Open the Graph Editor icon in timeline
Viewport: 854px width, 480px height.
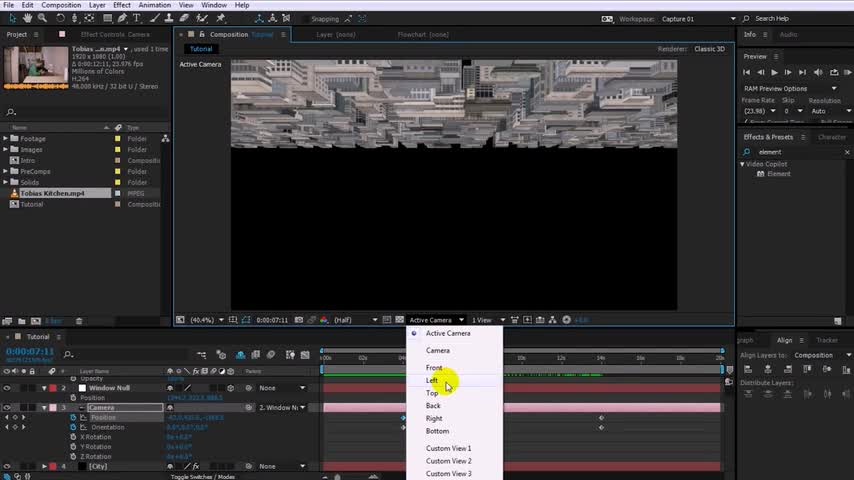point(305,355)
